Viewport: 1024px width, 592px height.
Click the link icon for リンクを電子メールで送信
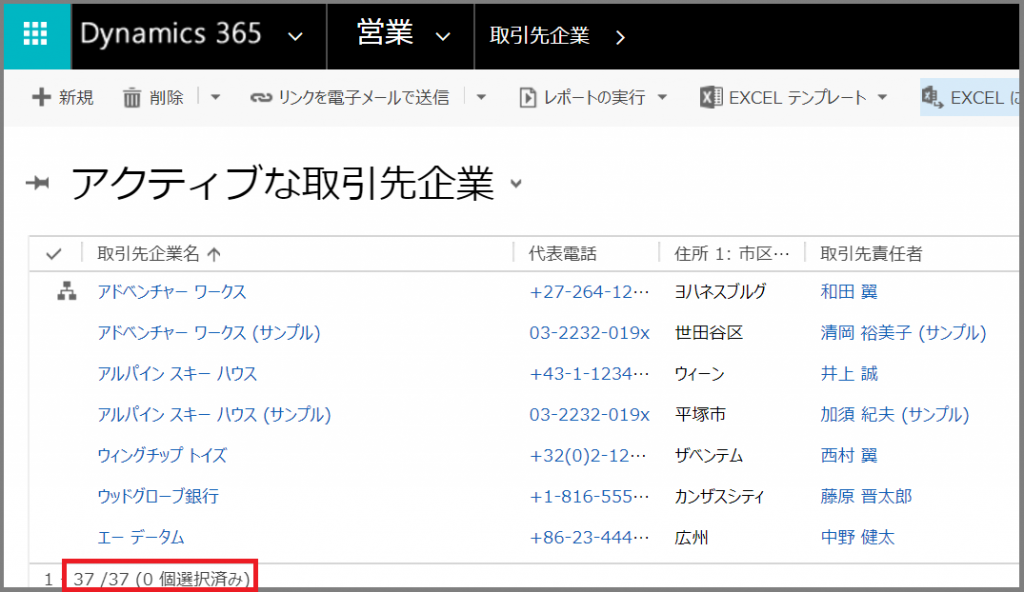(260, 97)
